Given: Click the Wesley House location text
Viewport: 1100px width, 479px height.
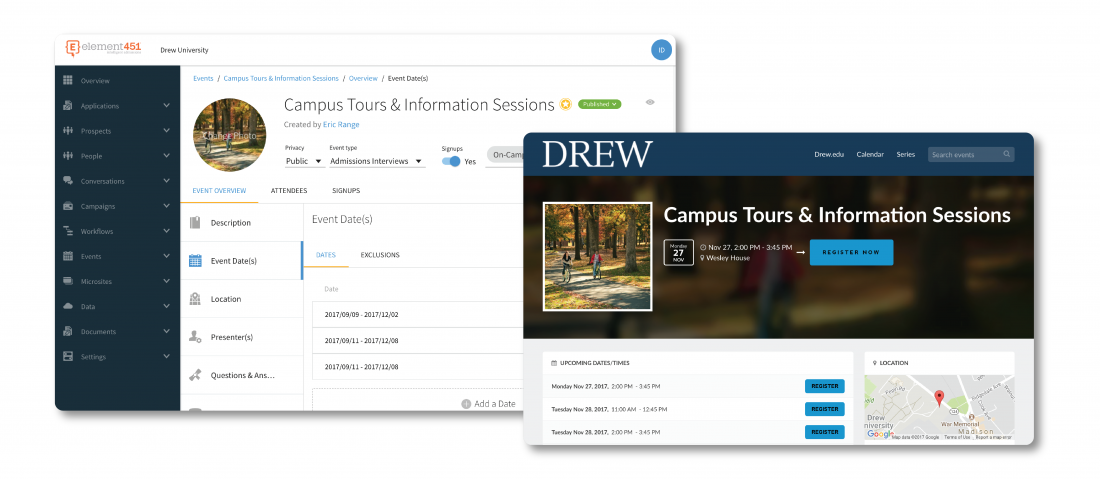Looking at the screenshot, I should click(728, 258).
